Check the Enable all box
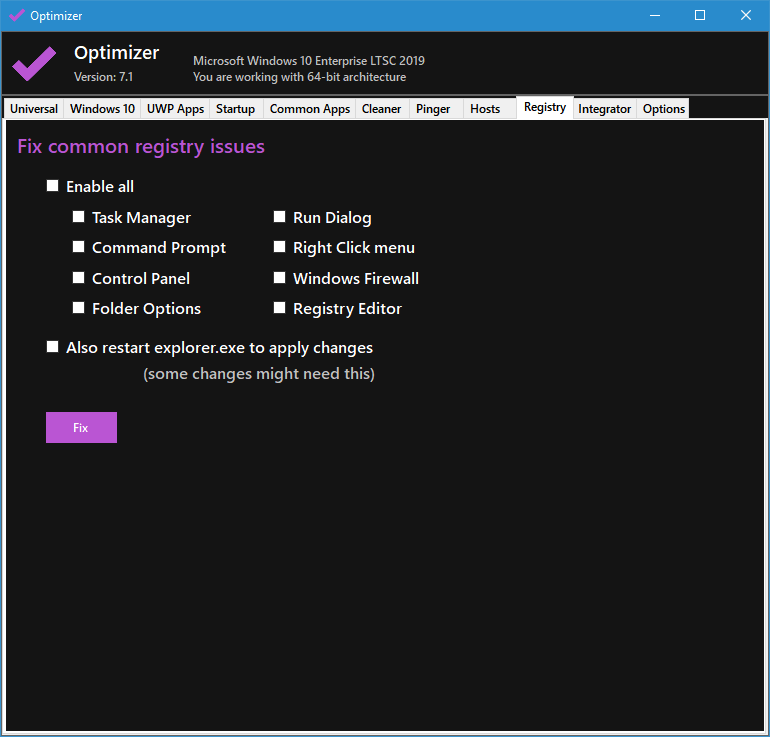The image size is (770, 737). (53, 186)
